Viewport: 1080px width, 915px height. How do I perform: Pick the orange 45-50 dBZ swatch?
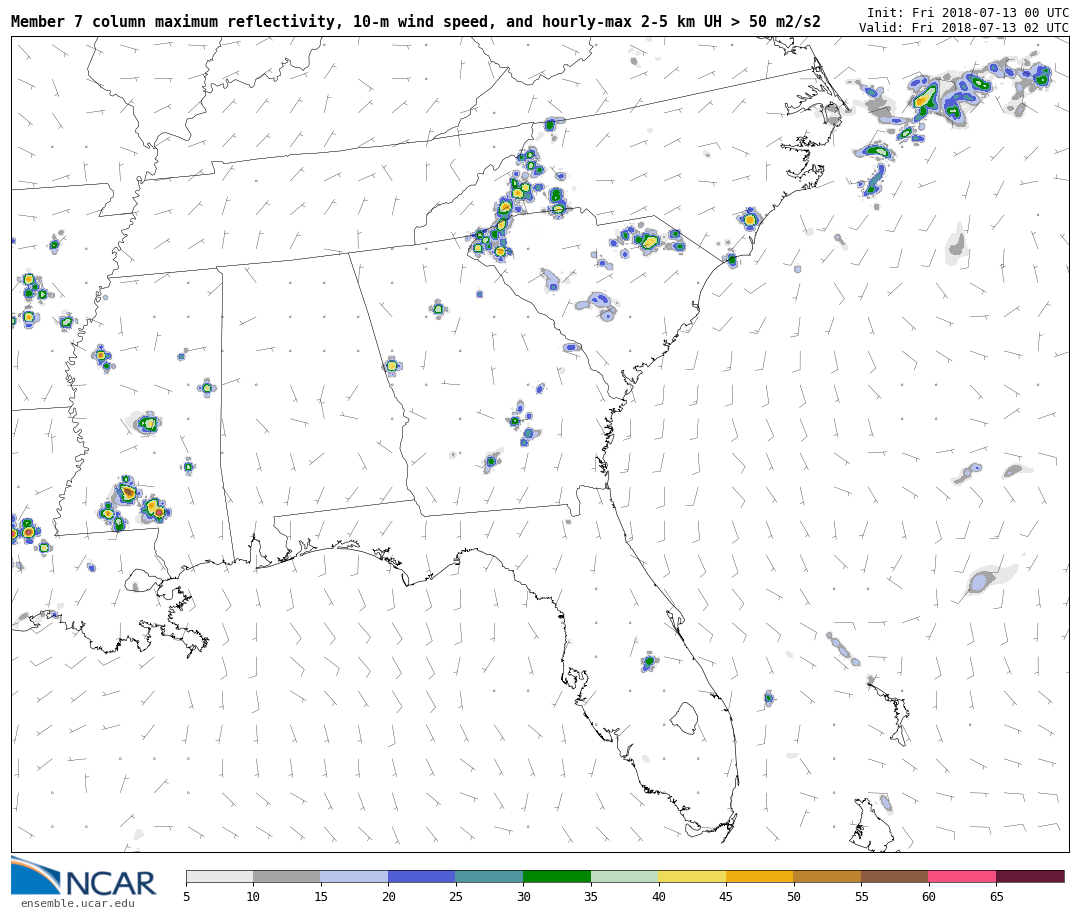[759, 877]
